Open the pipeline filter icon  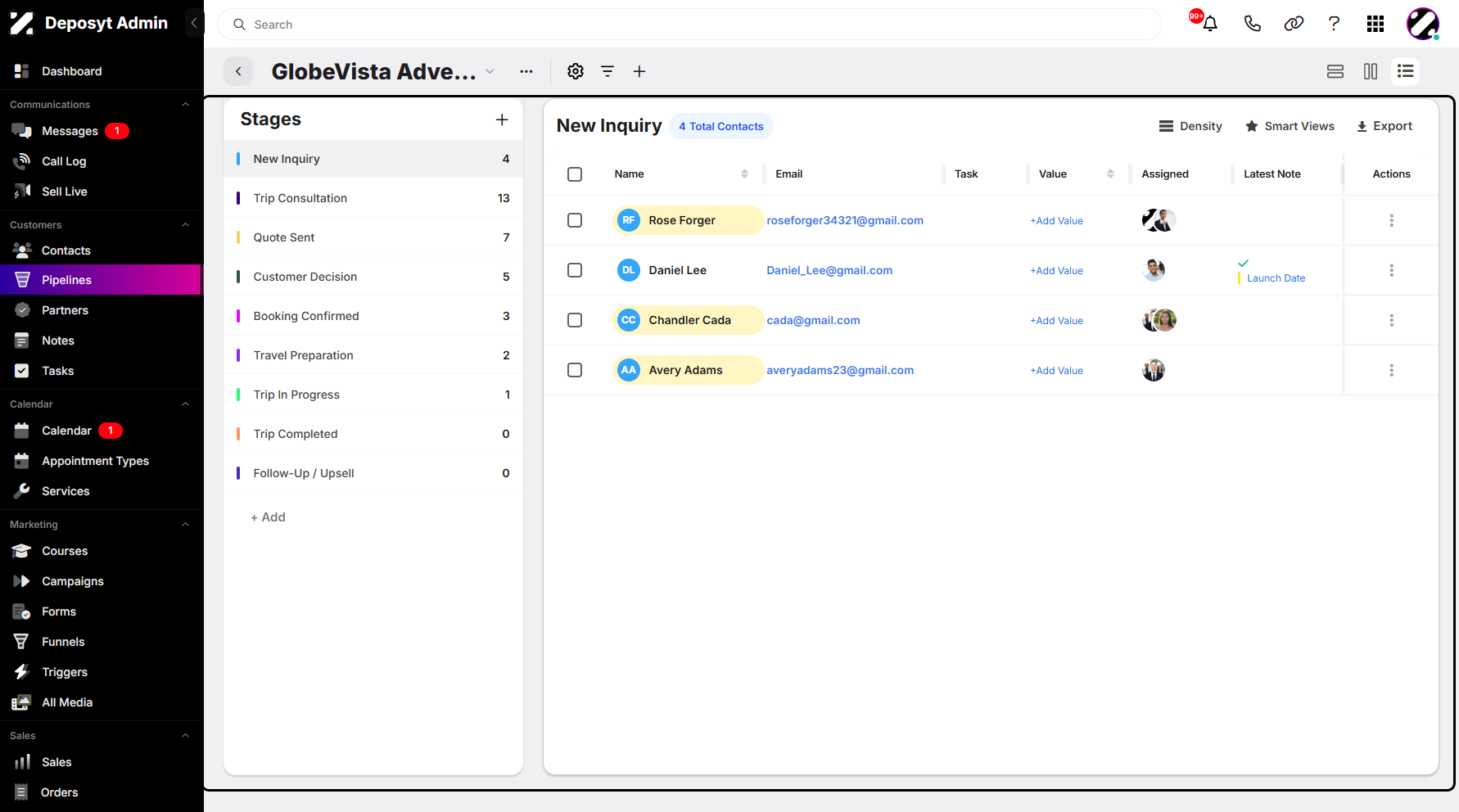tap(608, 71)
